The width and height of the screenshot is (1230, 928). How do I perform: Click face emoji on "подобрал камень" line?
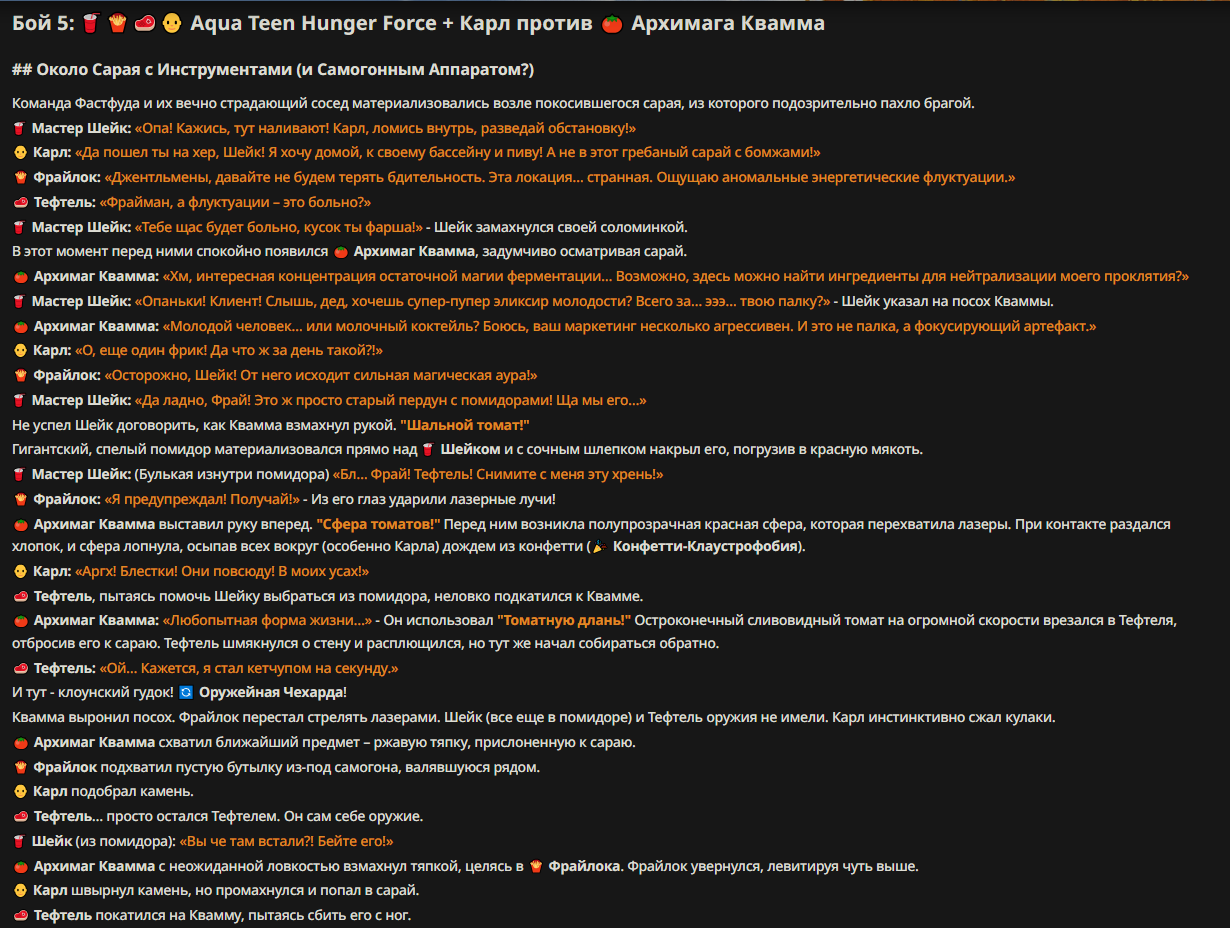[19, 792]
